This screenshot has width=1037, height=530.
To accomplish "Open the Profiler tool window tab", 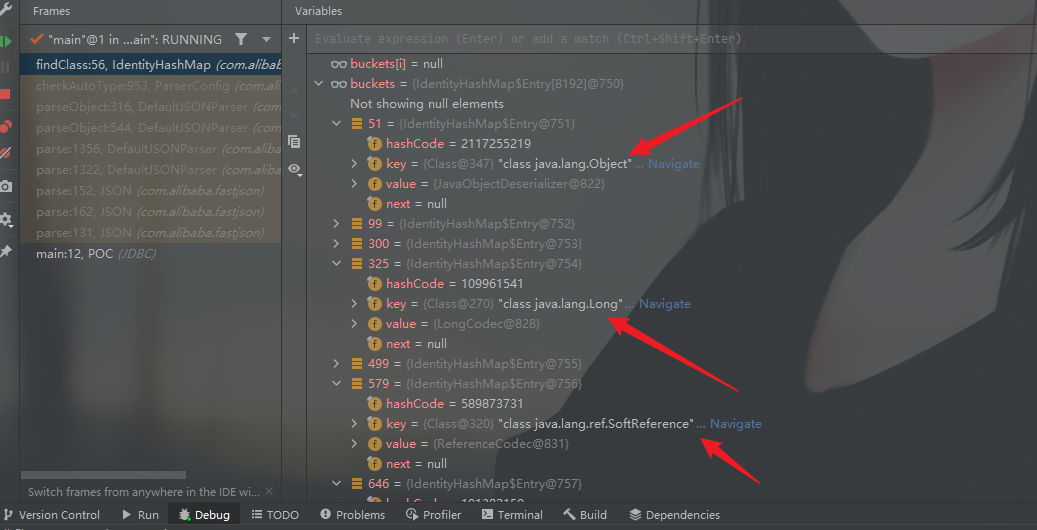I will click(x=434, y=515).
